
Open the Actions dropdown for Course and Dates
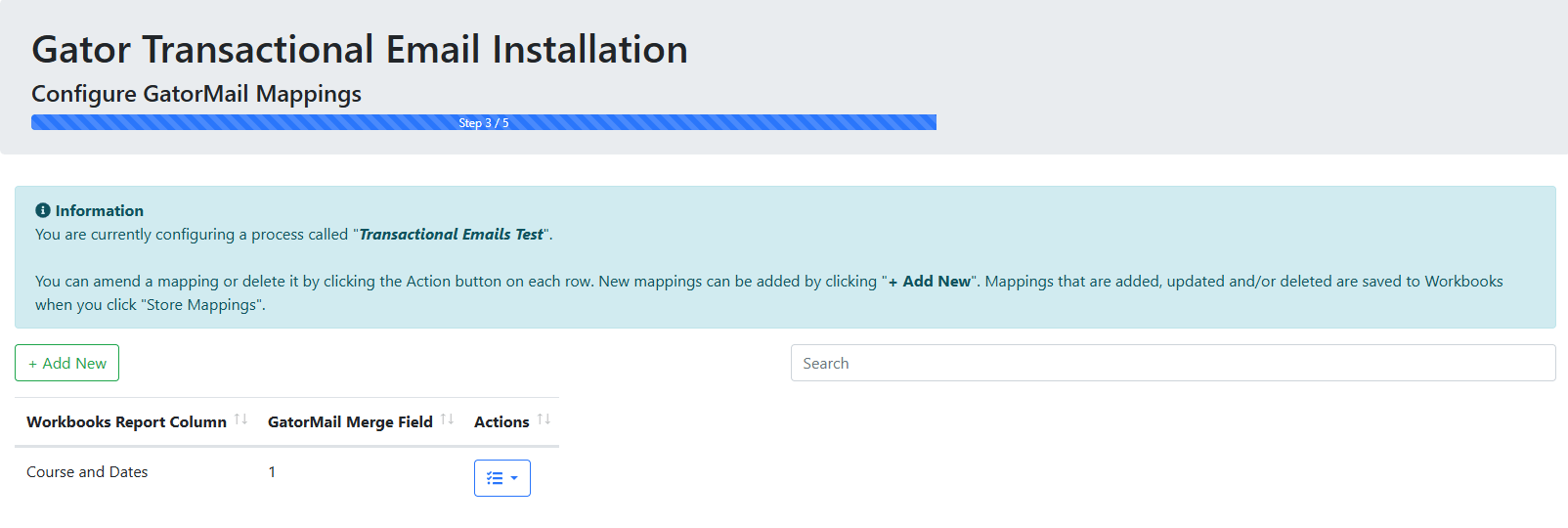[x=502, y=478]
